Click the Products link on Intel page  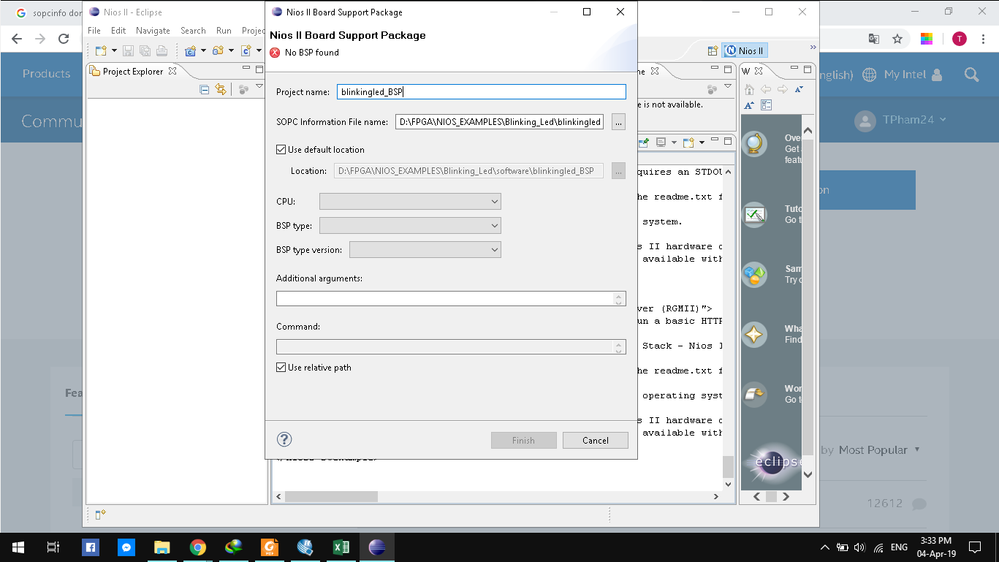tap(46, 74)
